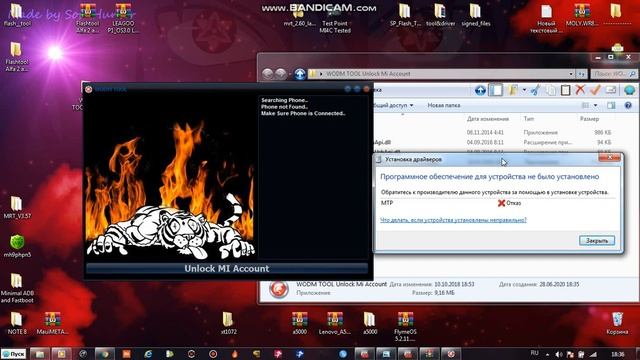Click the Unlock MI Account button
Image resolution: width=640 pixels, height=360 pixels.
coord(227,269)
